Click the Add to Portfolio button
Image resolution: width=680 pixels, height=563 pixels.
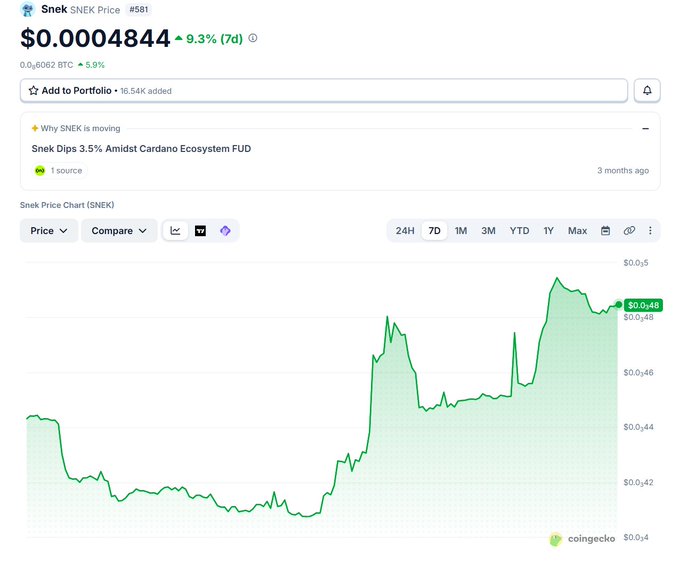[324, 91]
